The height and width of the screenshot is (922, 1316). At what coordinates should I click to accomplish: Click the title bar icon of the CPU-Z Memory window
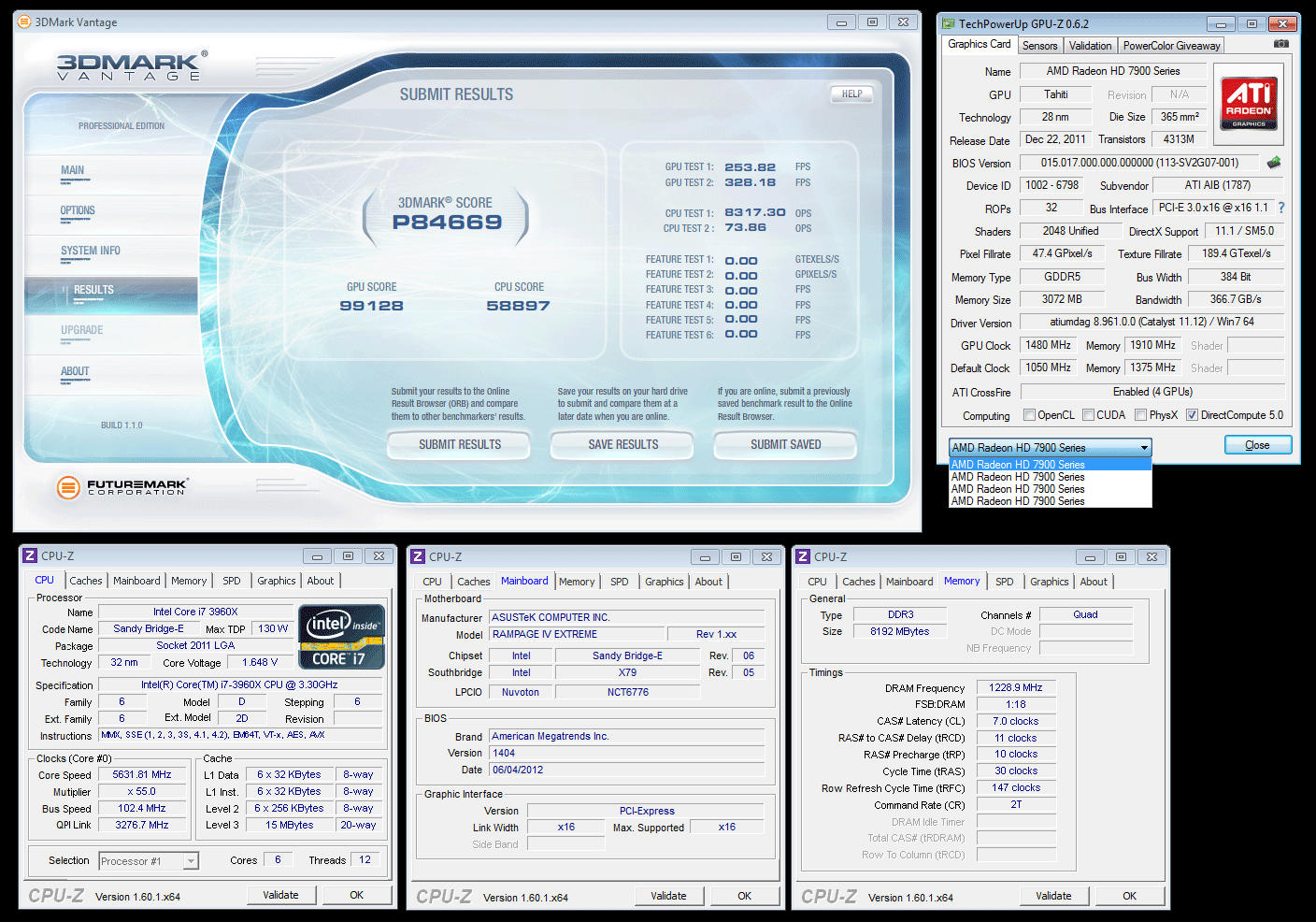[x=803, y=556]
